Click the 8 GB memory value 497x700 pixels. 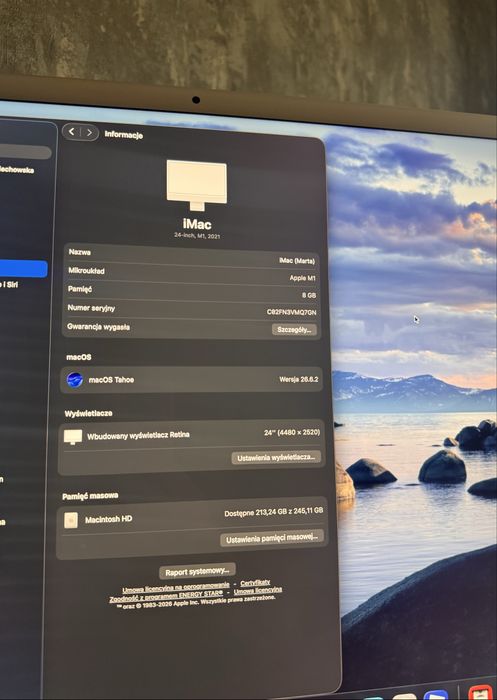[x=309, y=295]
